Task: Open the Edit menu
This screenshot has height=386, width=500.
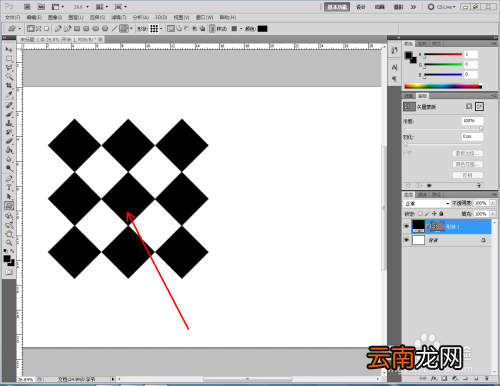Action: click(x=34, y=17)
